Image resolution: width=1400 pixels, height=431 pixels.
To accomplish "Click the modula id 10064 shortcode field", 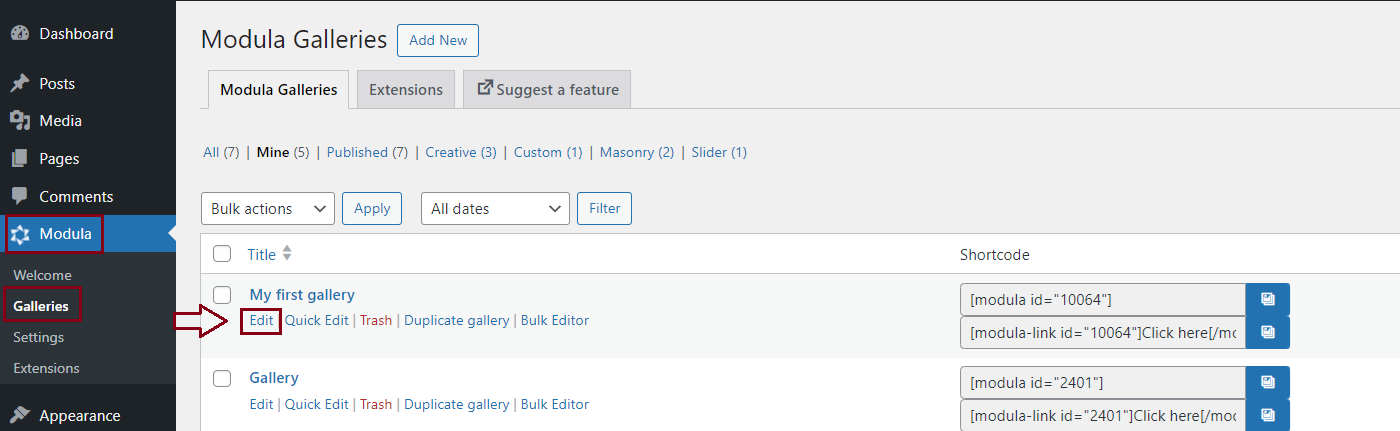I will coord(1102,299).
